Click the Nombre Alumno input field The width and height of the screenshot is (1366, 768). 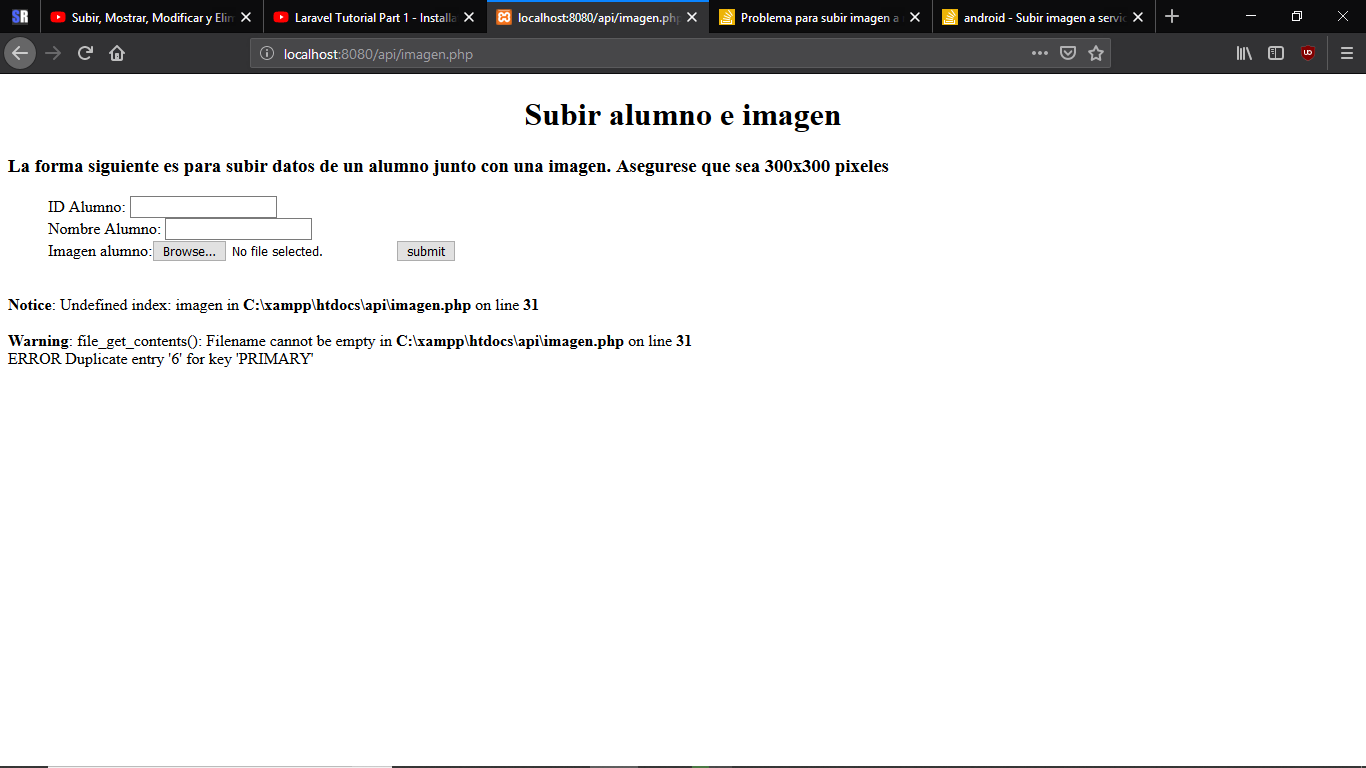(238, 229)
